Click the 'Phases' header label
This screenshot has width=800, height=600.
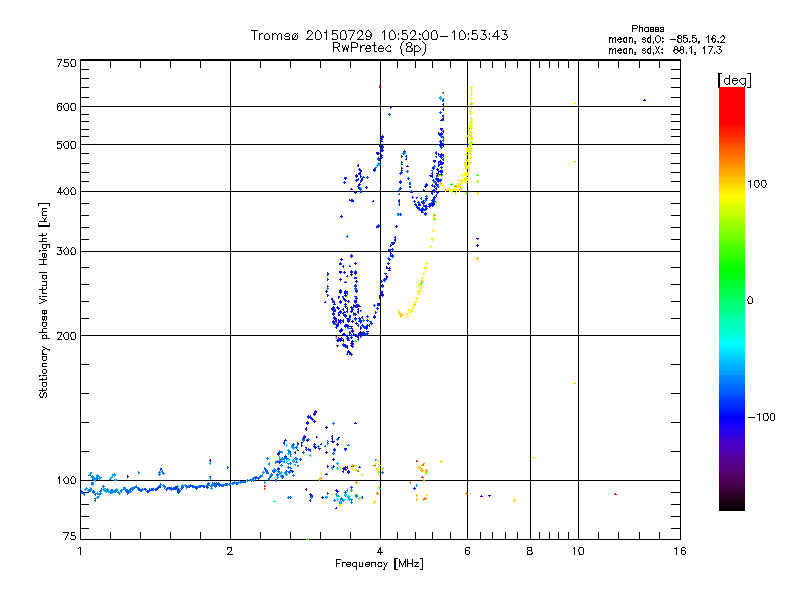tap(647, 29)
